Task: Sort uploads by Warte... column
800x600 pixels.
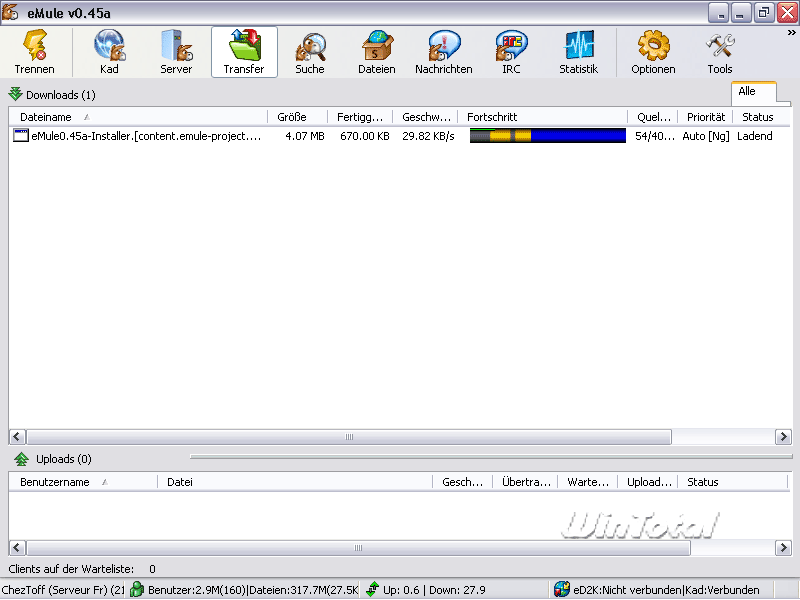Action: point(588,482)
